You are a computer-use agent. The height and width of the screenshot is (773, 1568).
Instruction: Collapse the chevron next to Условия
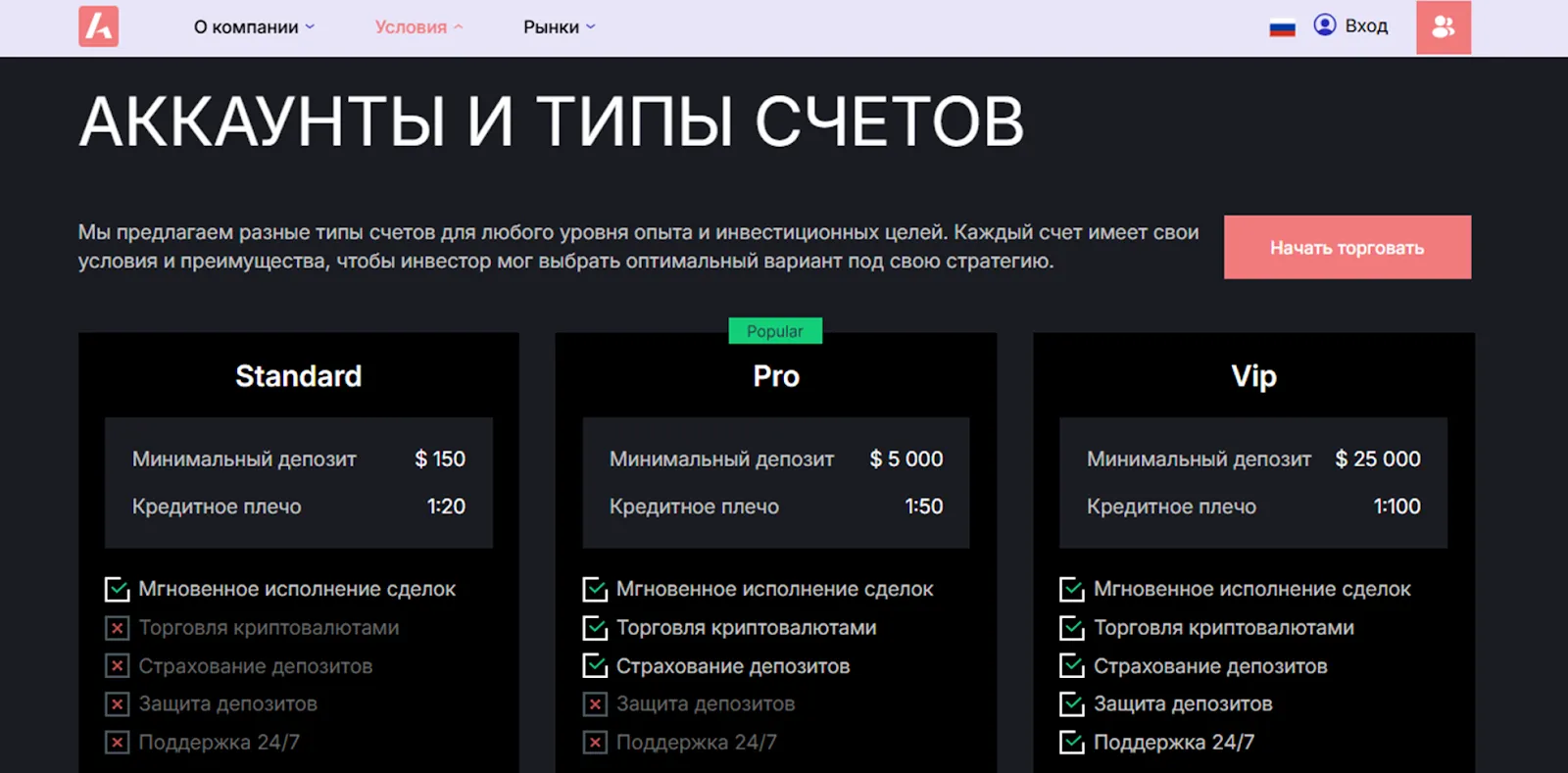tap(458, 27)
